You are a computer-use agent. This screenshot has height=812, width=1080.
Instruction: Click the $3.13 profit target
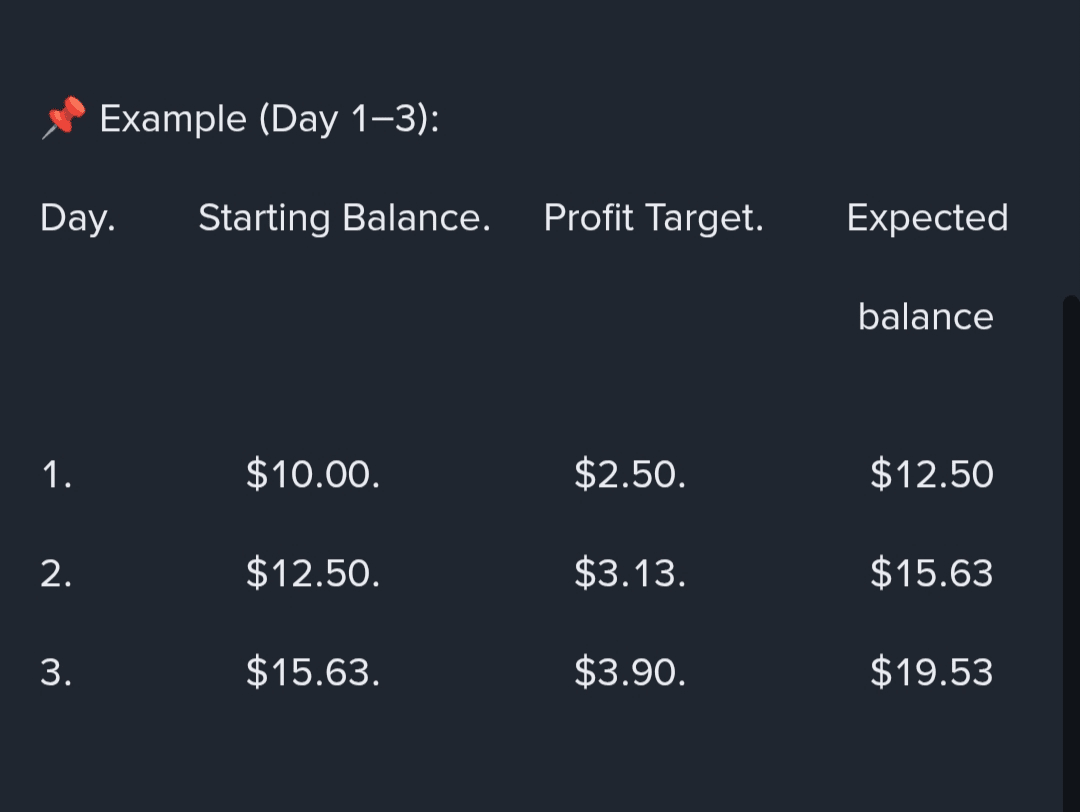[630, 573]
